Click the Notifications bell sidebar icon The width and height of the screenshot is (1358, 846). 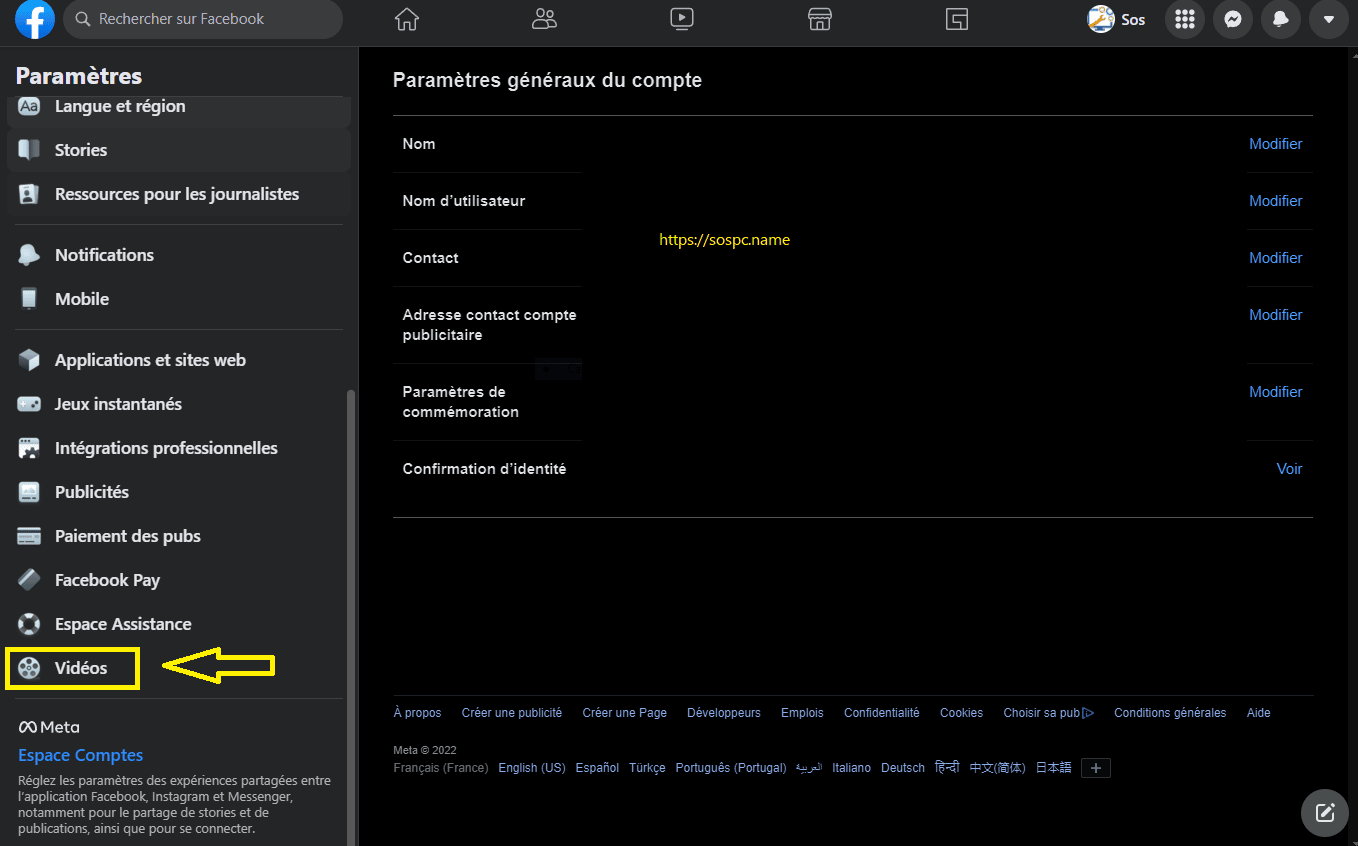click(29, 255)
